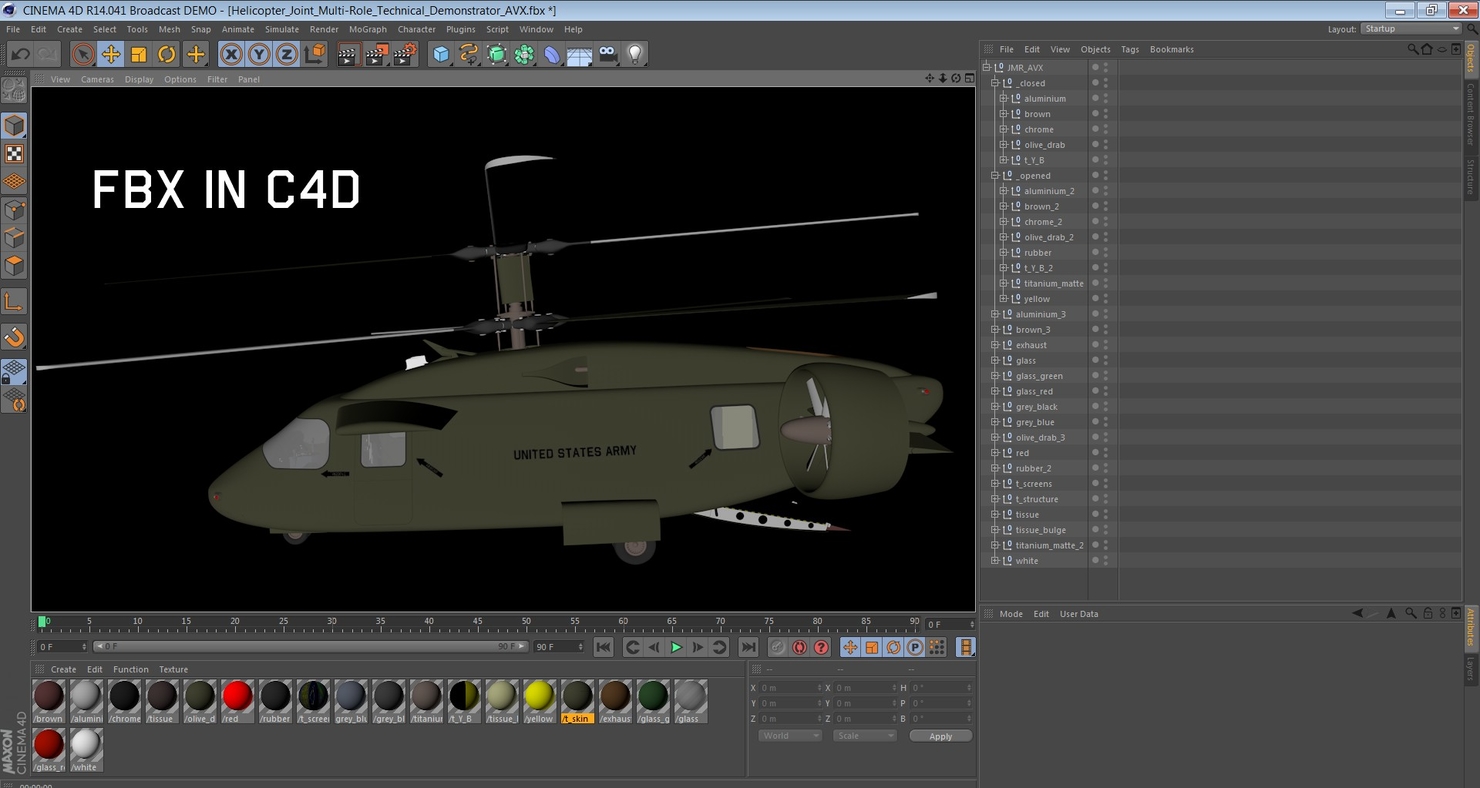1480x788 pixels.
Task: Click the Undo icon in the toolbar
Action: click(20, 54)
